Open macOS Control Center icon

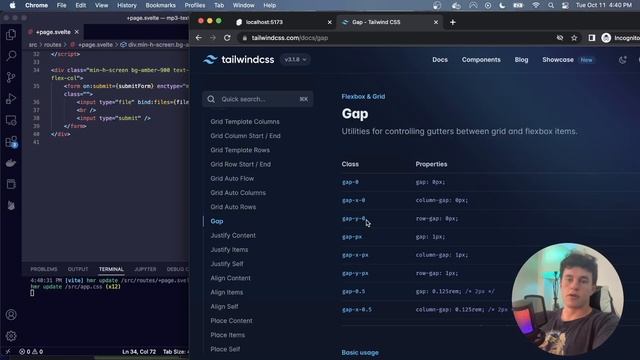[x=565, y=5]
